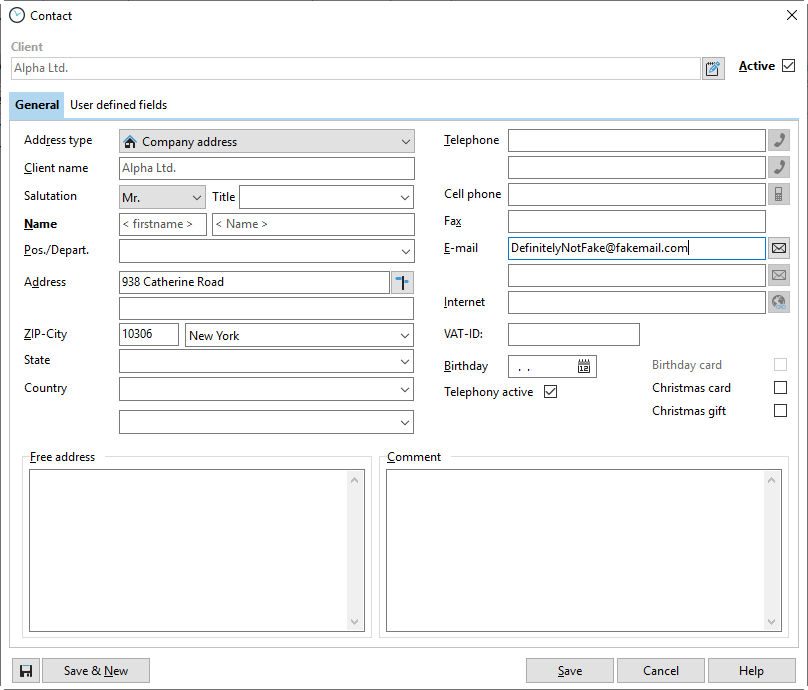The width and height of the screenshot is (808, 690).
Task: Click the floppy disk save icon
Action: [25, 671]
